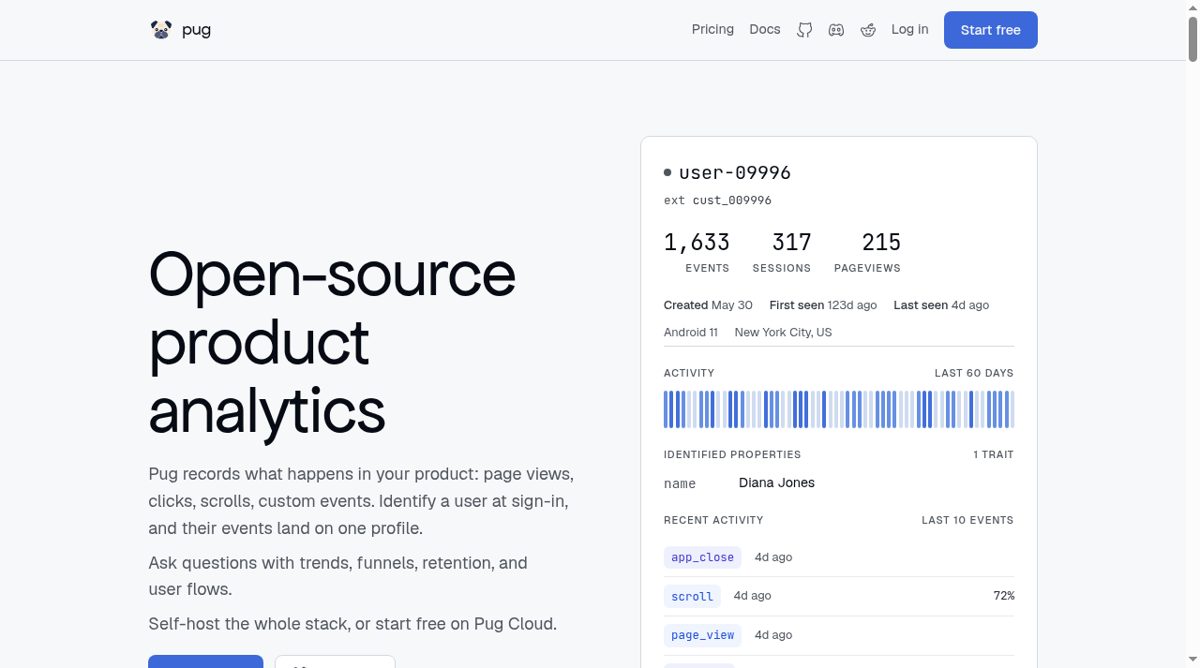This screenshot has height=668, width=1200.
Task: Click the First seen 123d ago text
Action: [823, 305]
